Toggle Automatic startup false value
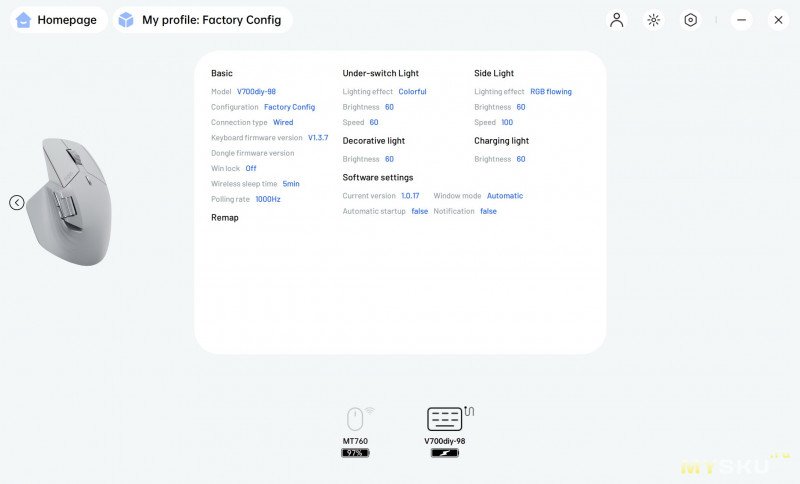800x484 pixels. [x=420, y=211]
